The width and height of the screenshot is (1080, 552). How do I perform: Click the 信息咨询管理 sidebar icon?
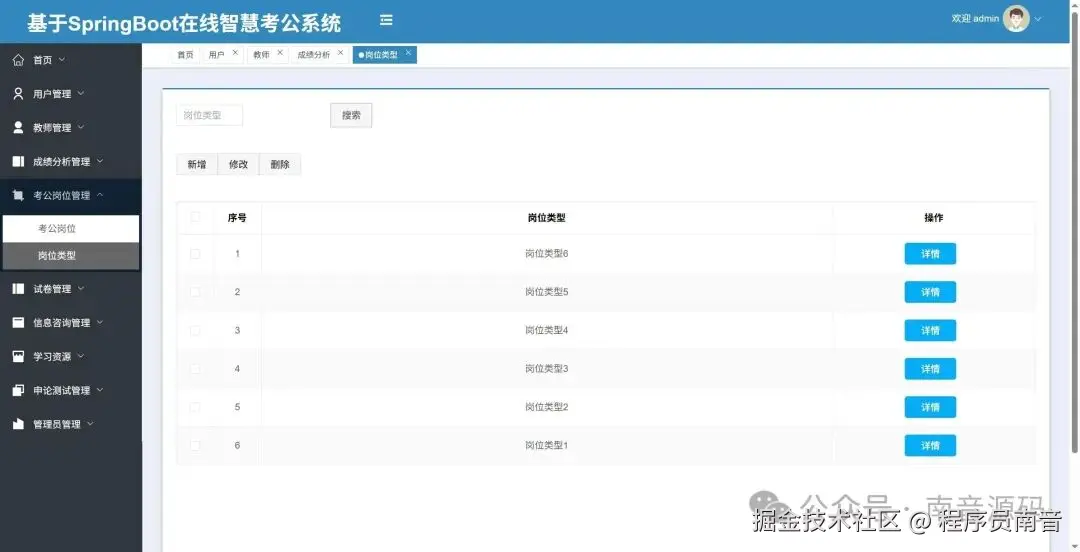pos(19,323)
